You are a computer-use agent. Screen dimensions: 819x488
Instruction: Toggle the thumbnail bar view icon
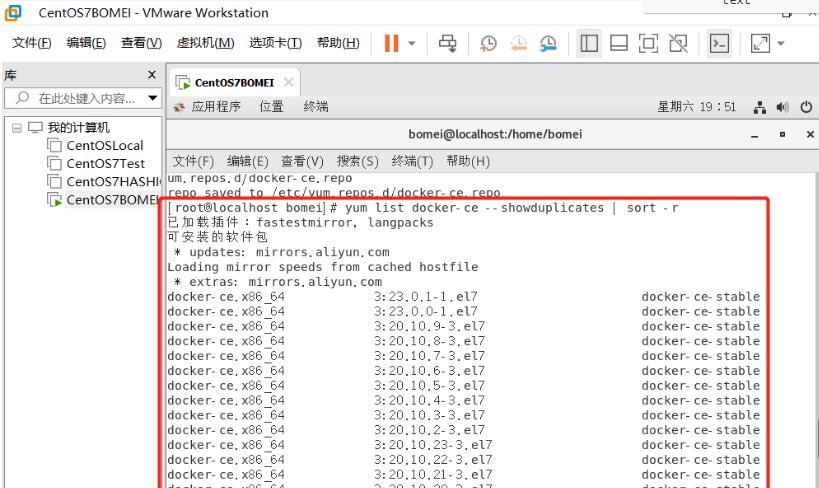[619, 43]
